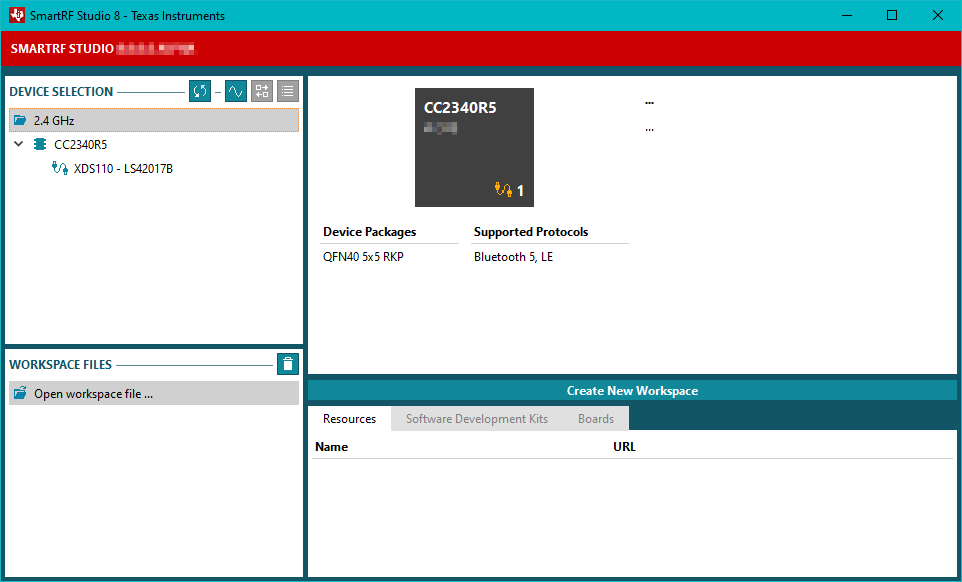The width and height of the screenshot is (962, 582).
Task: Open the Resources tab
Action: 349,419
